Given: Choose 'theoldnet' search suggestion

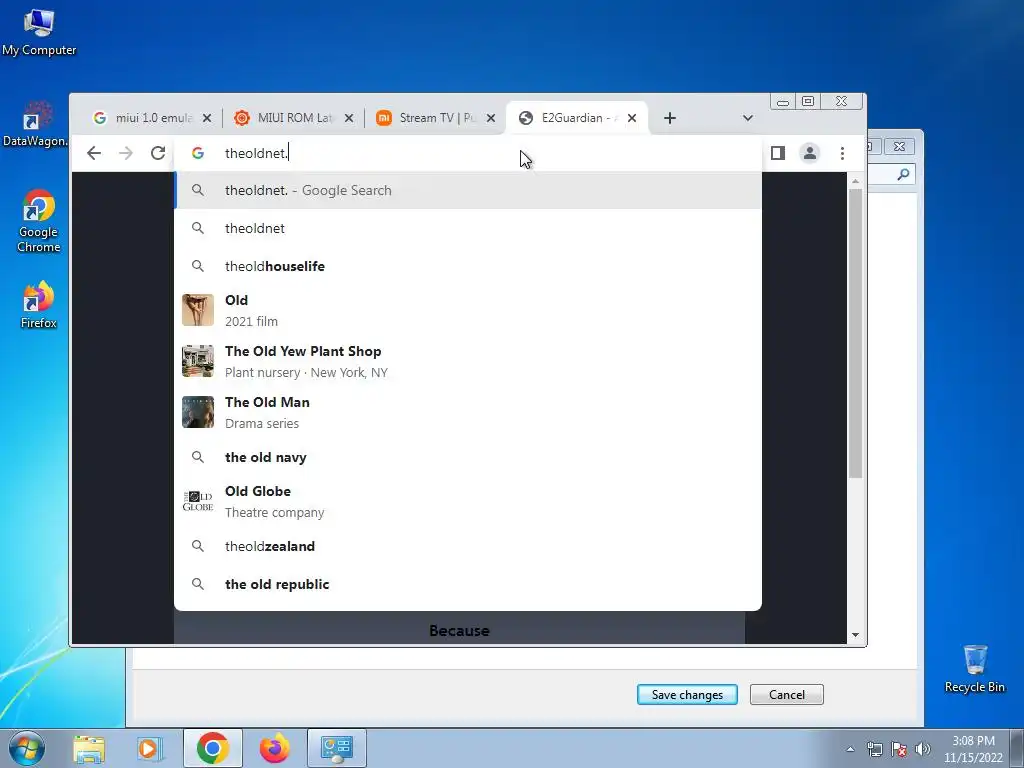Looking at the screenshot, I should pos(468,228).
